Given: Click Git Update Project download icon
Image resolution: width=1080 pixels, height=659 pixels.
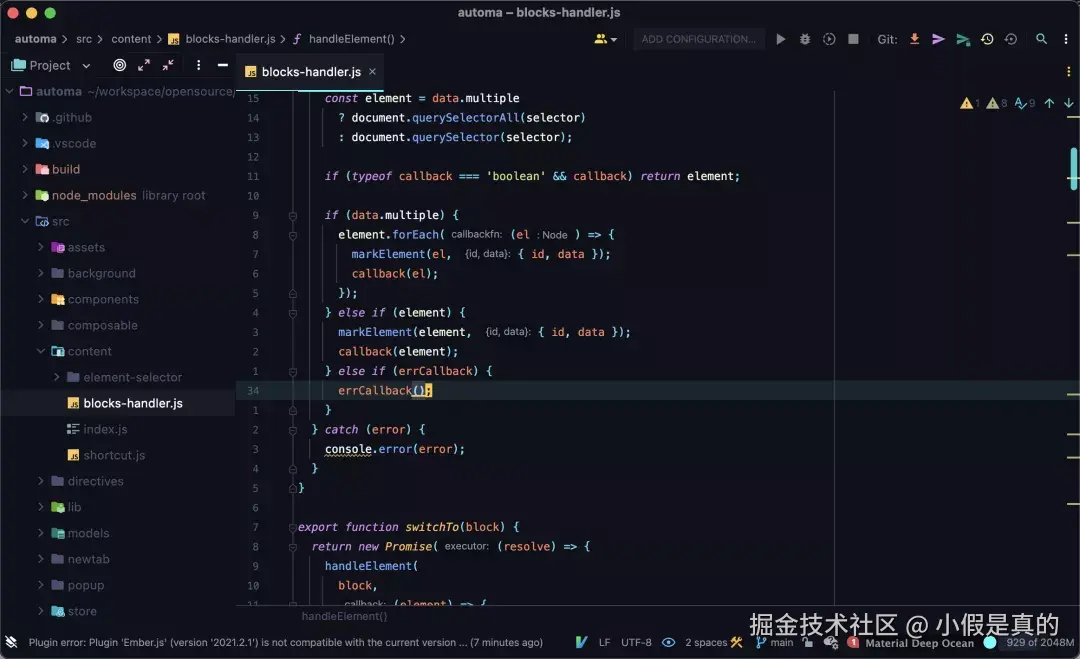Looking at the screenshot, I should 914,39.
